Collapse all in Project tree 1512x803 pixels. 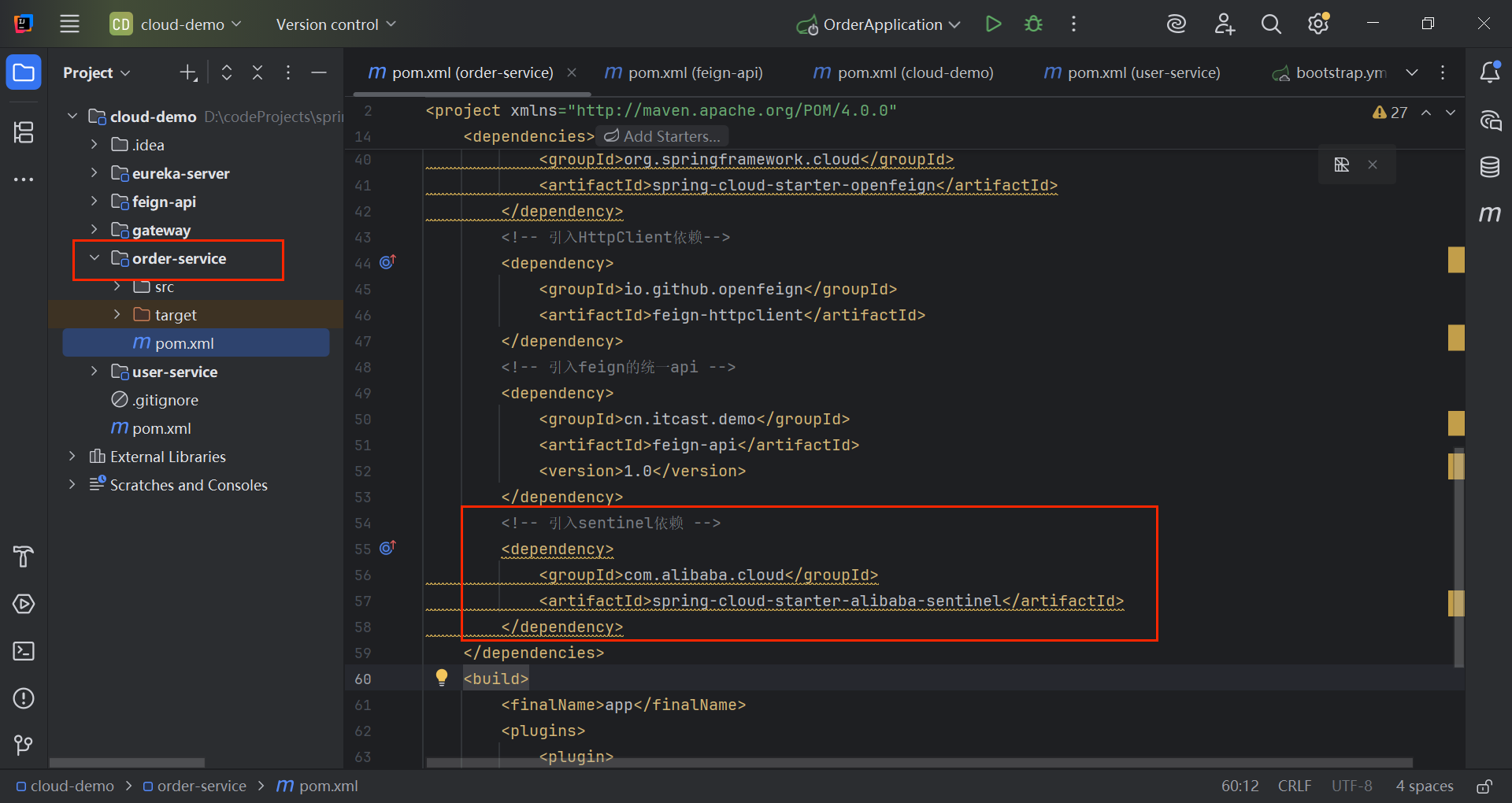tap(258, 73)
